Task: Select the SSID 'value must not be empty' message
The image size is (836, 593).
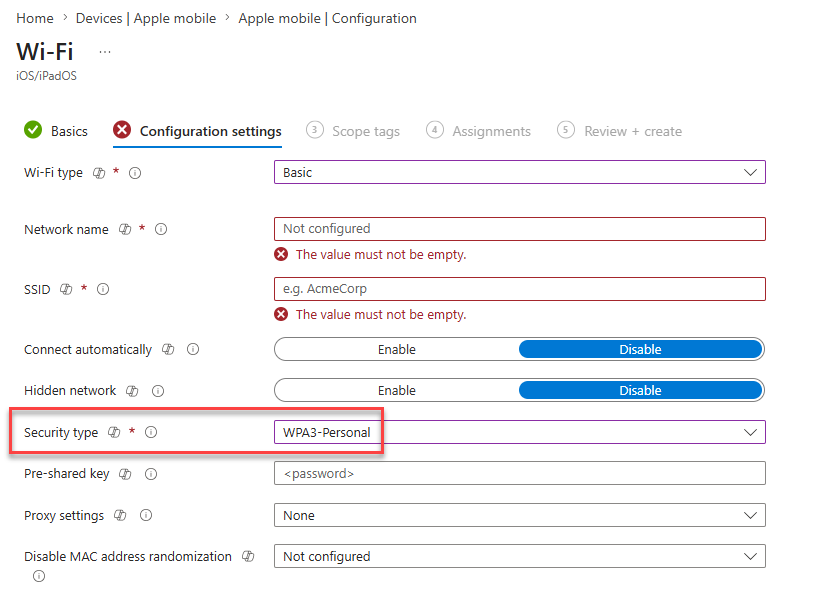Action: [x=381, y=315]
